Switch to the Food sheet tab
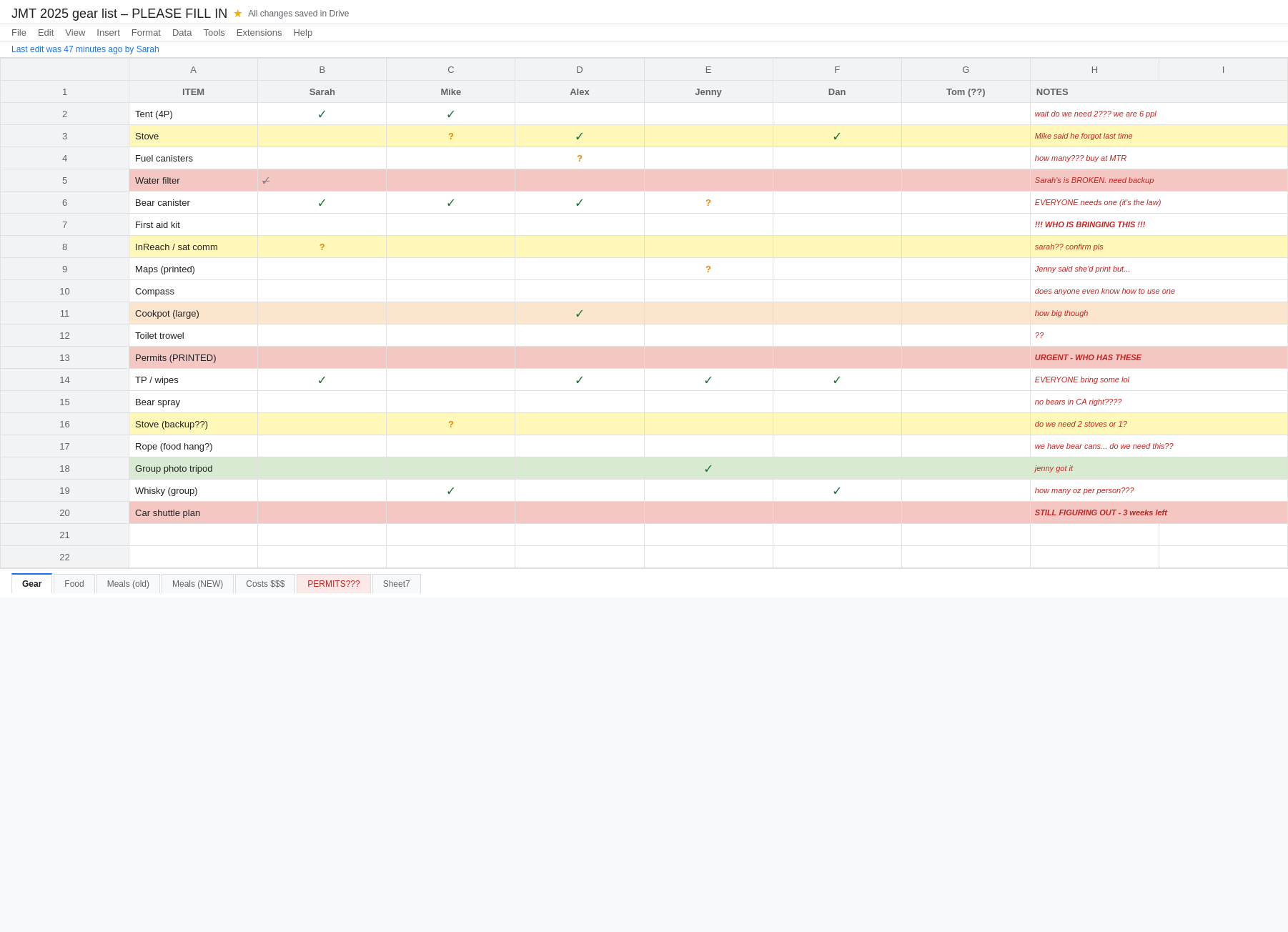The width and height of the screenshot is (1288, 932). pyautogui.click(x=74, y=583)
